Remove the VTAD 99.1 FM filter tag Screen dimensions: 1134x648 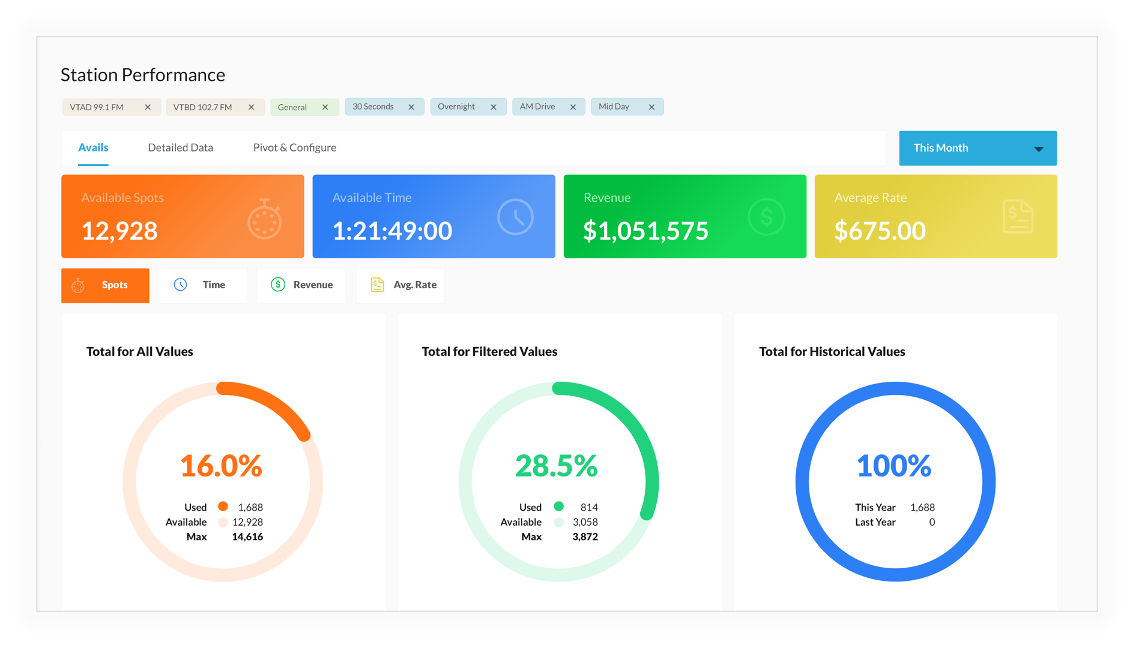click(x=148, y=107)
